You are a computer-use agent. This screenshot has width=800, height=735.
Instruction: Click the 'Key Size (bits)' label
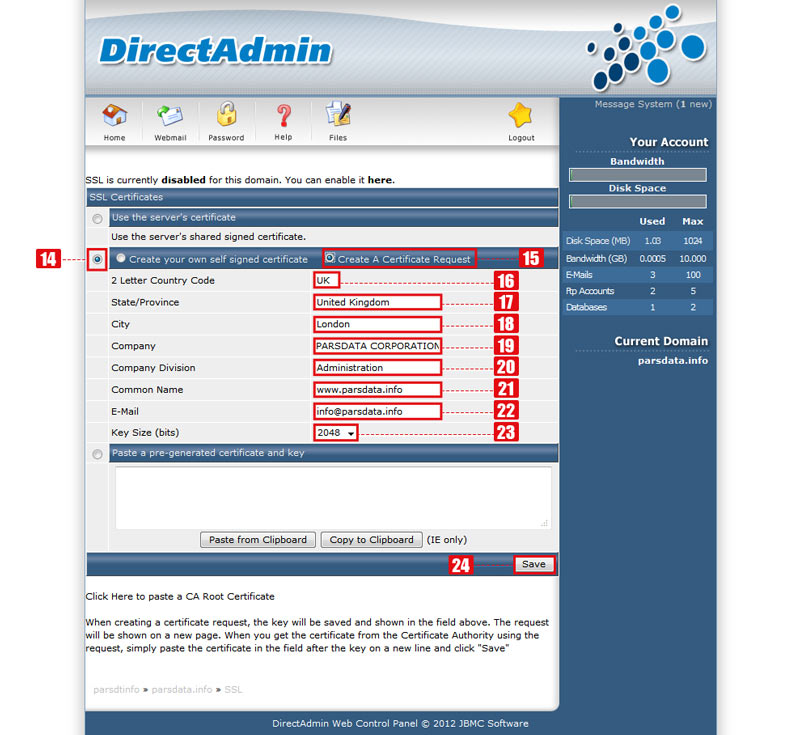[x=145, y=433]
